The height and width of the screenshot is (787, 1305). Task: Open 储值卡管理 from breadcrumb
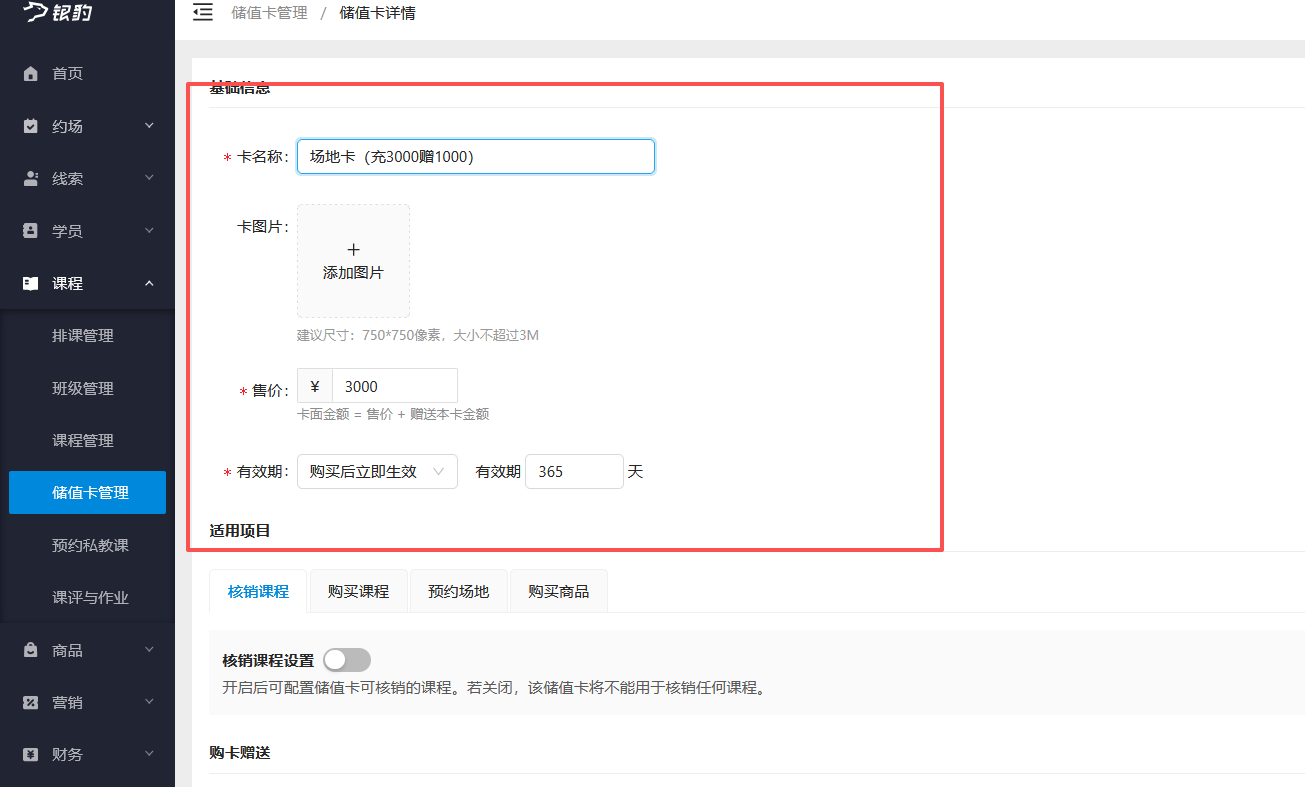click(x=269, y=13)
